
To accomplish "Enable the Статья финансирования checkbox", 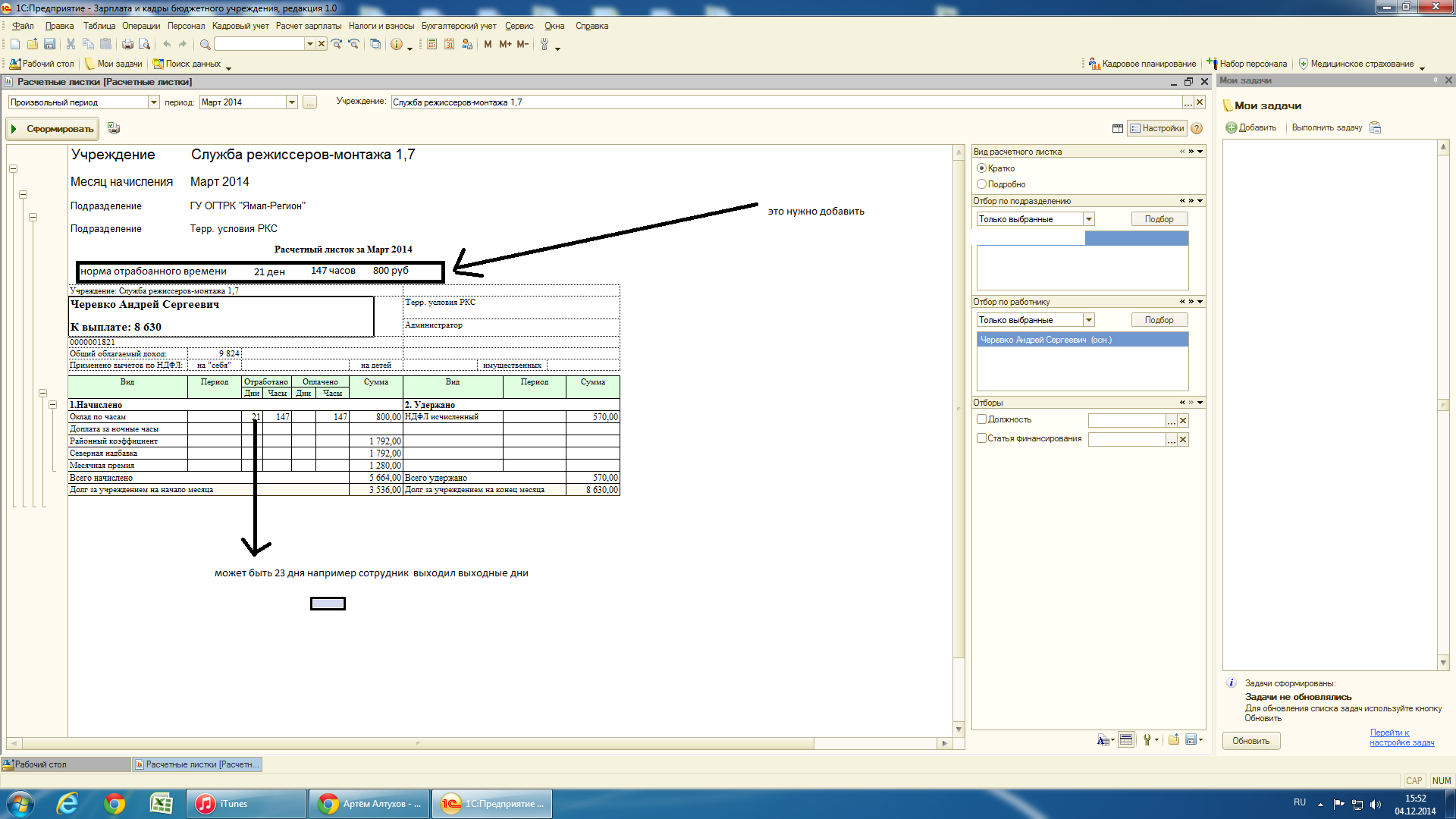I will 982,438.
